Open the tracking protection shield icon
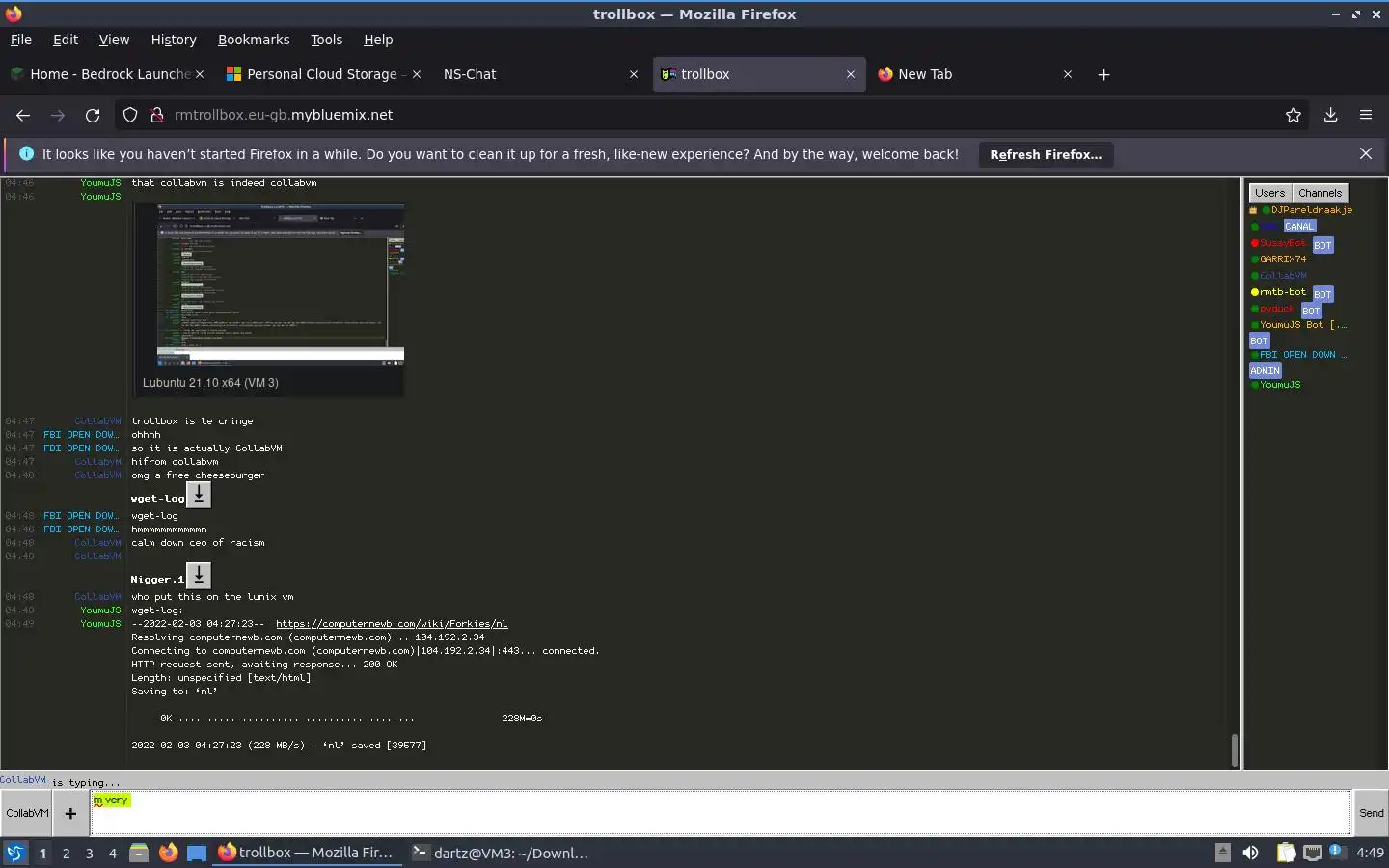The image size is (1389, 868). pyautogui.click(x=130, y=115)
